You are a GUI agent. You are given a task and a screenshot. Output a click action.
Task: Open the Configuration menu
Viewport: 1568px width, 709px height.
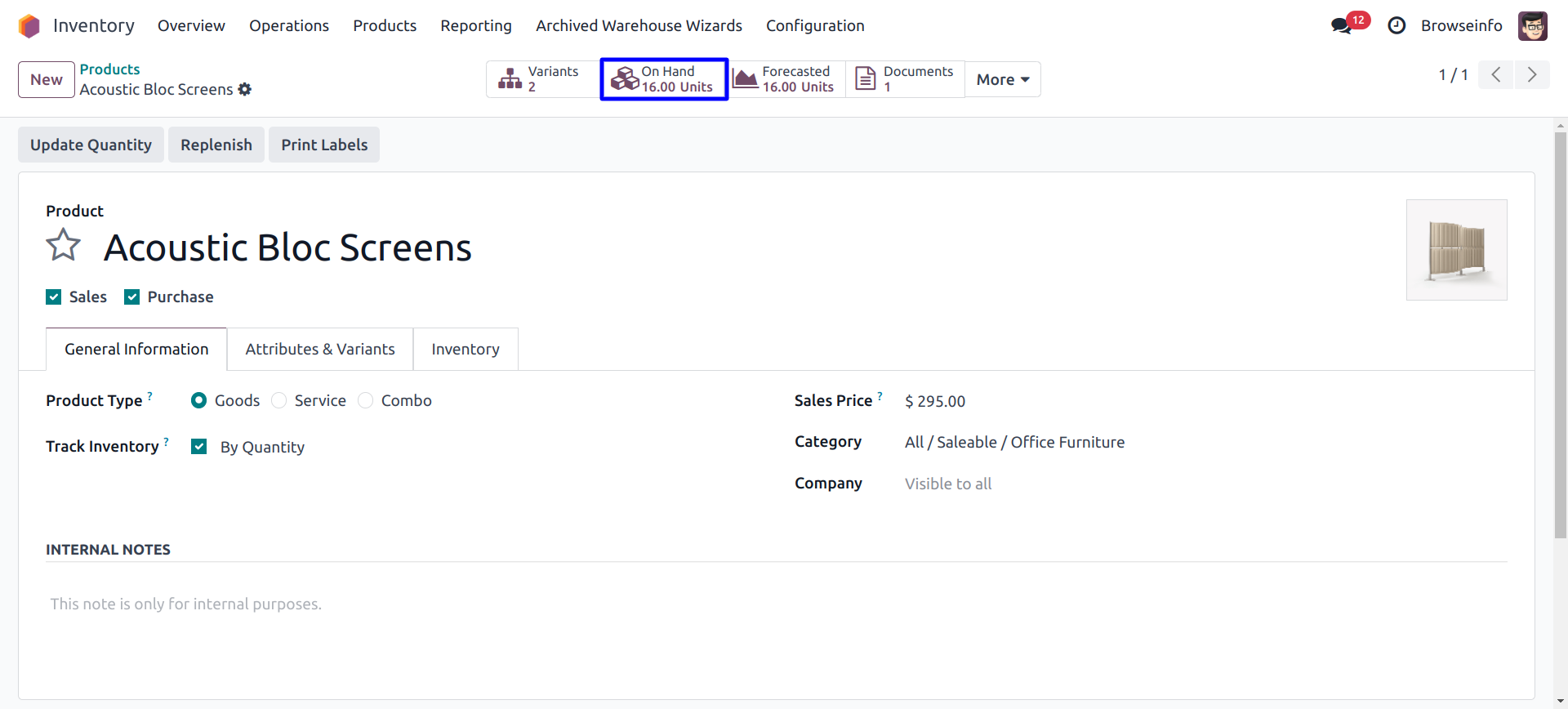(x=814, y=26)
